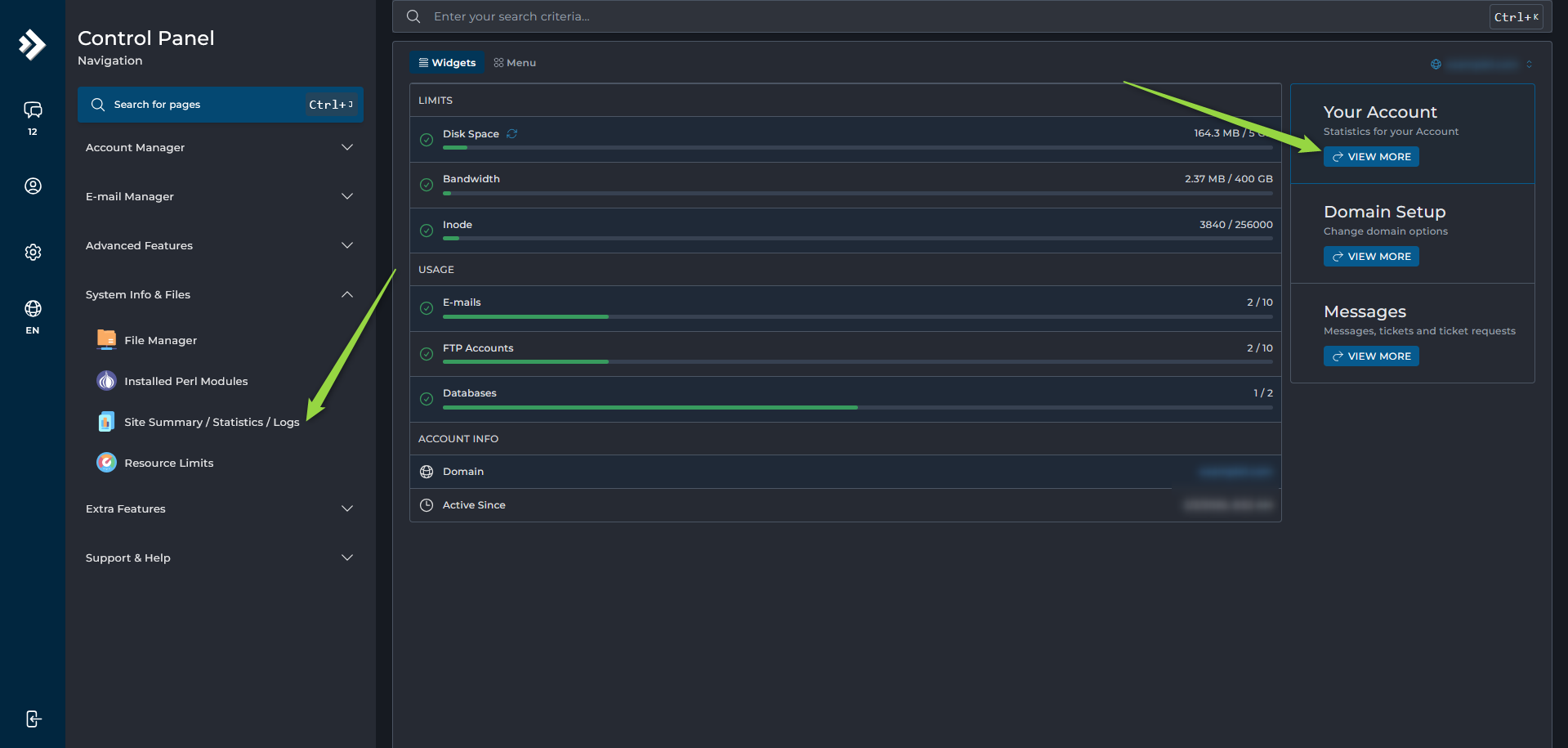Click the Inode value 3840 / 256000
Screen dimensions: 1568x748
(1235, 225)
